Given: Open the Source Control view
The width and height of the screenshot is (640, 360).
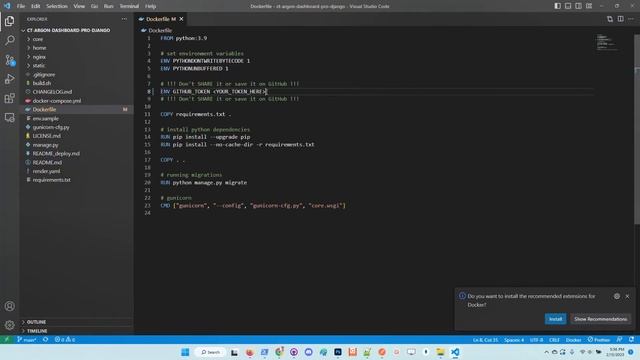Looking at the screenshot, I should pos(9,60).
